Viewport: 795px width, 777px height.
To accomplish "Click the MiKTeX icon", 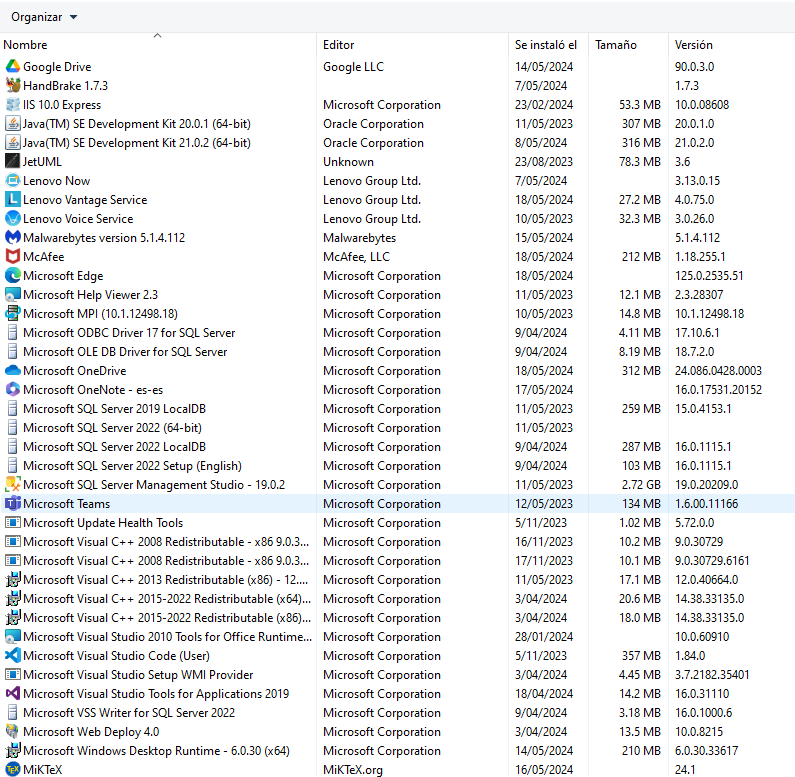I will tap(13, 769).
